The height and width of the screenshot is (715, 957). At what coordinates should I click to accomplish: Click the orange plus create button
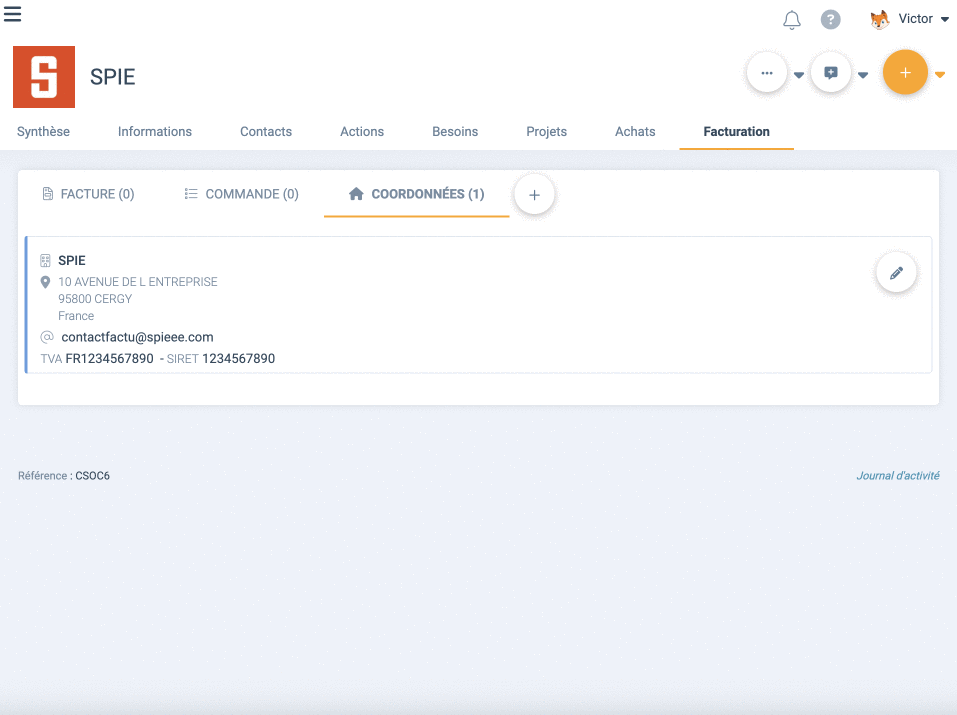click(905, 72)
